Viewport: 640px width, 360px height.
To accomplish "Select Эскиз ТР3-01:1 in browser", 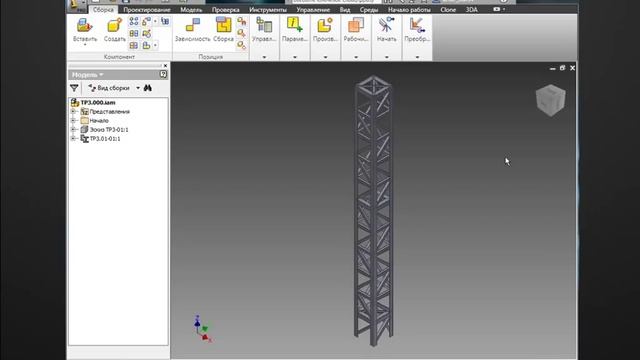I will (109, 129).
